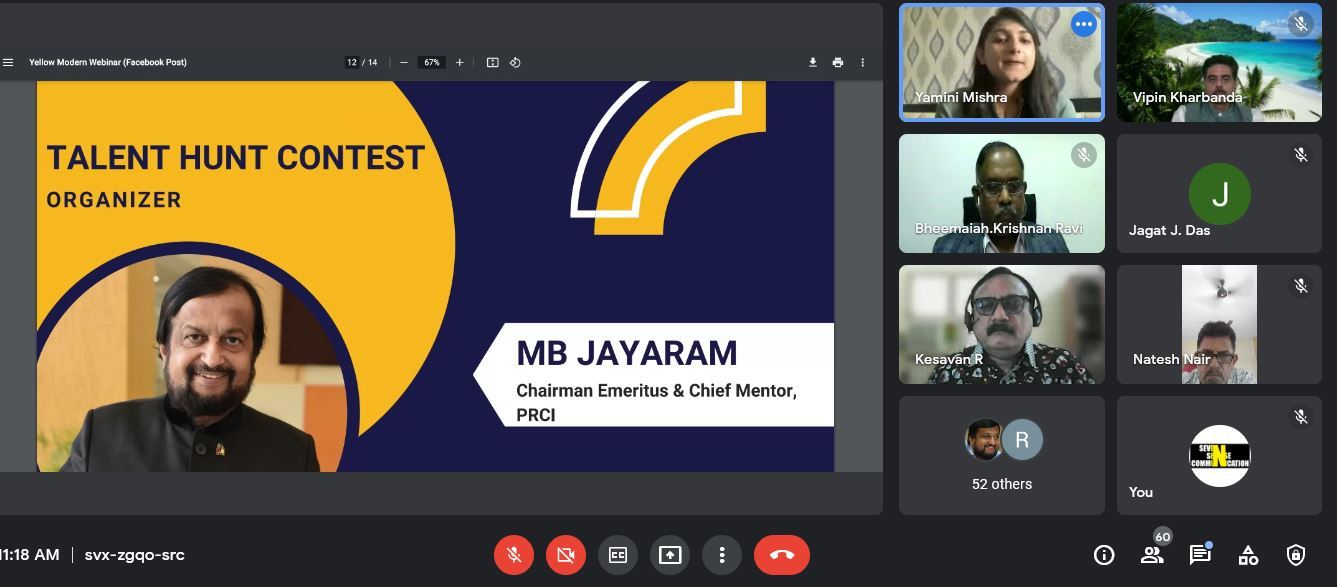Open host controls lock icon
1337x587 pixels.
coord(1296,555)
